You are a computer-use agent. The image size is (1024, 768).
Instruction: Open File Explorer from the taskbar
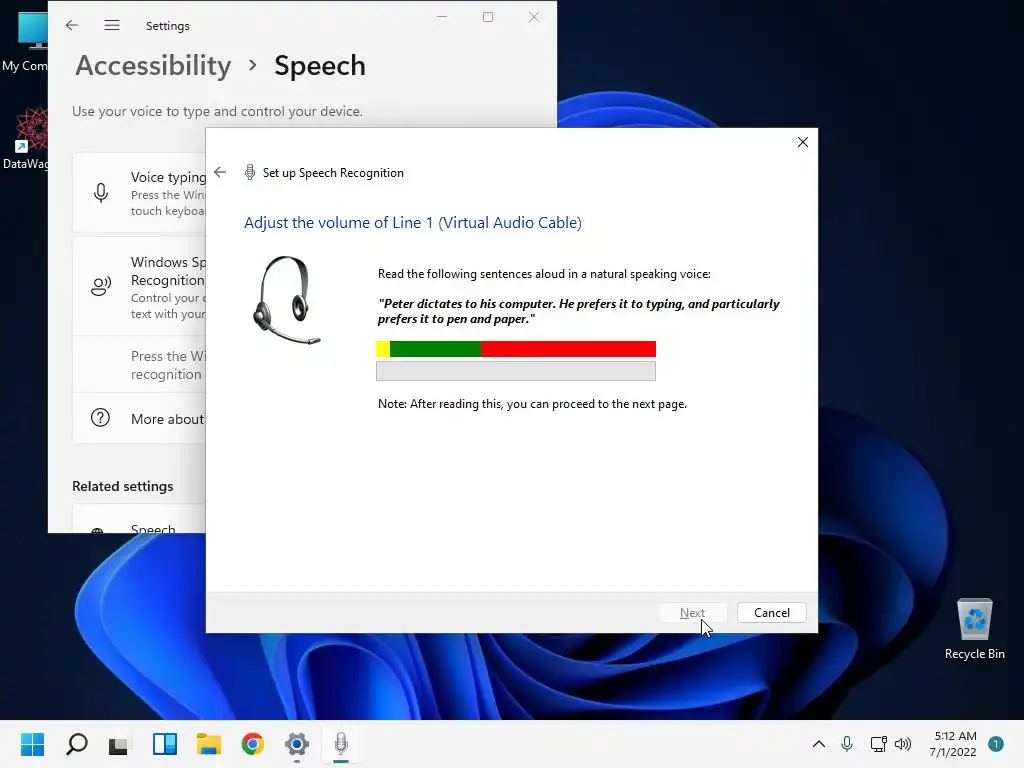coord(209,744)
